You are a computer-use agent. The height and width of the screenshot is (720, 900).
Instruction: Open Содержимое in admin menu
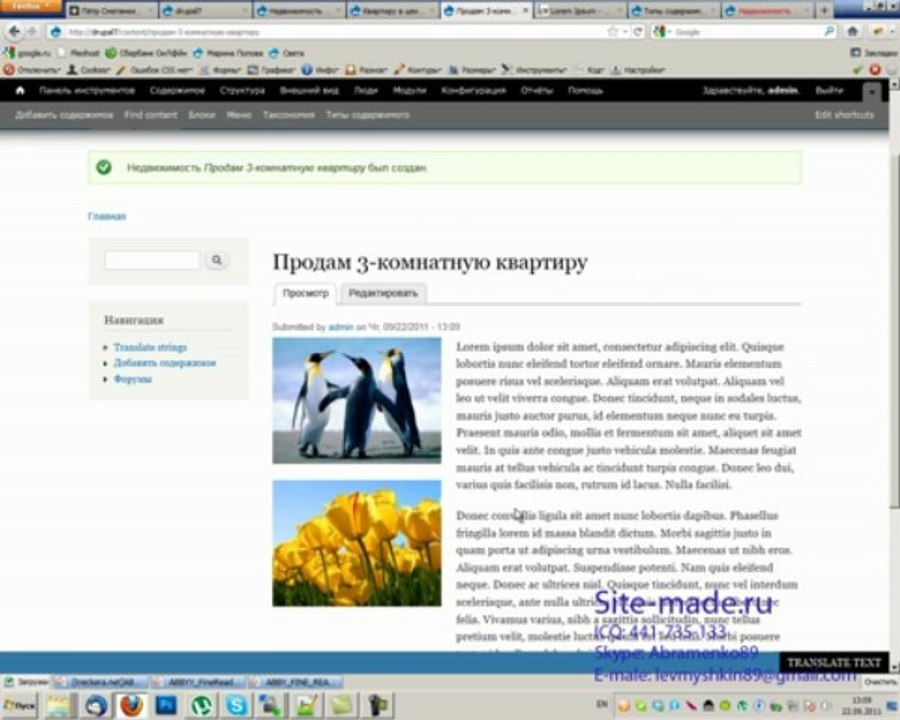[177, 90]
